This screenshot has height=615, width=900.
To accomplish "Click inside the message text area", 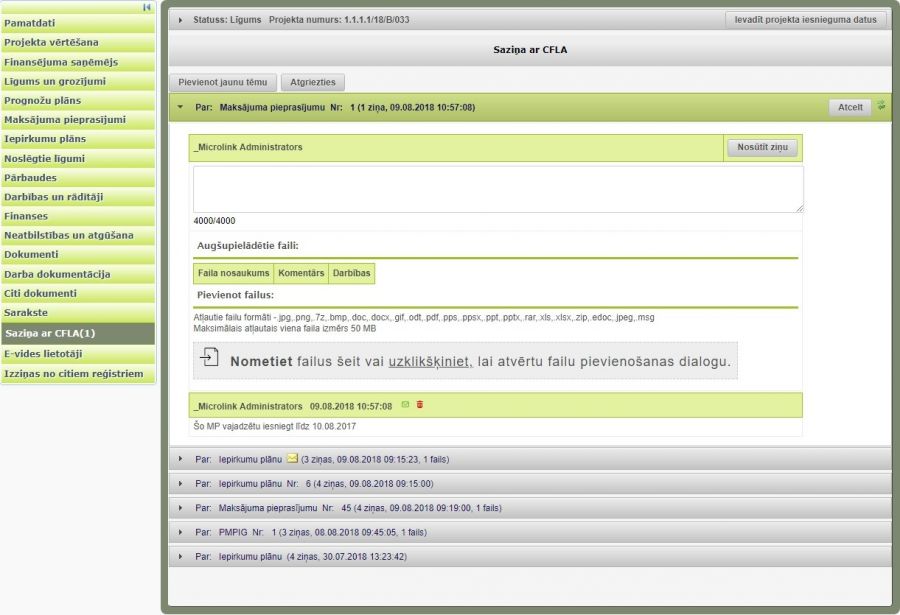I will coord(497,189).
